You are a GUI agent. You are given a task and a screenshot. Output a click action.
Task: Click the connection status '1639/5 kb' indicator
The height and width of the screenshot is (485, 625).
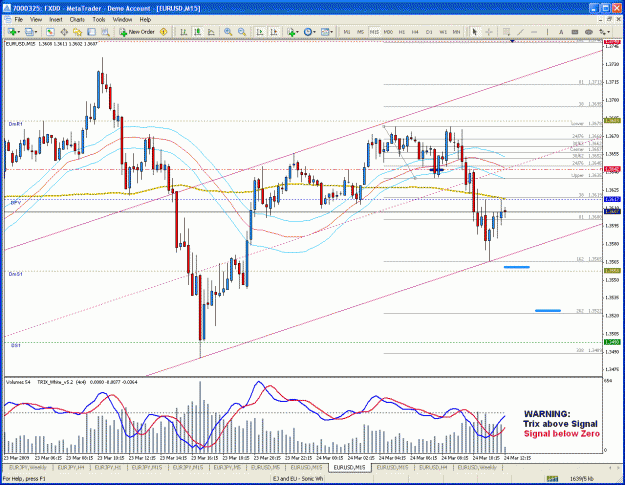coord(582,479)
